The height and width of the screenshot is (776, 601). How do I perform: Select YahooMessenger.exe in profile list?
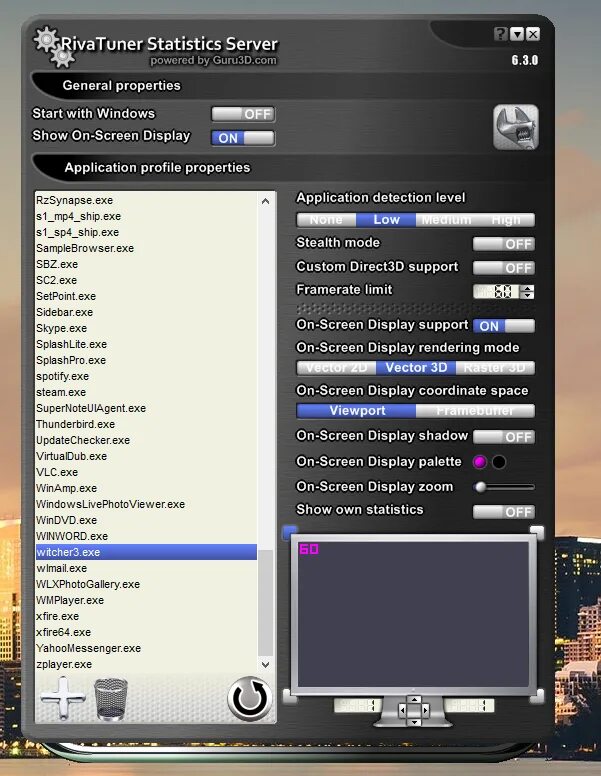(146, 648)
